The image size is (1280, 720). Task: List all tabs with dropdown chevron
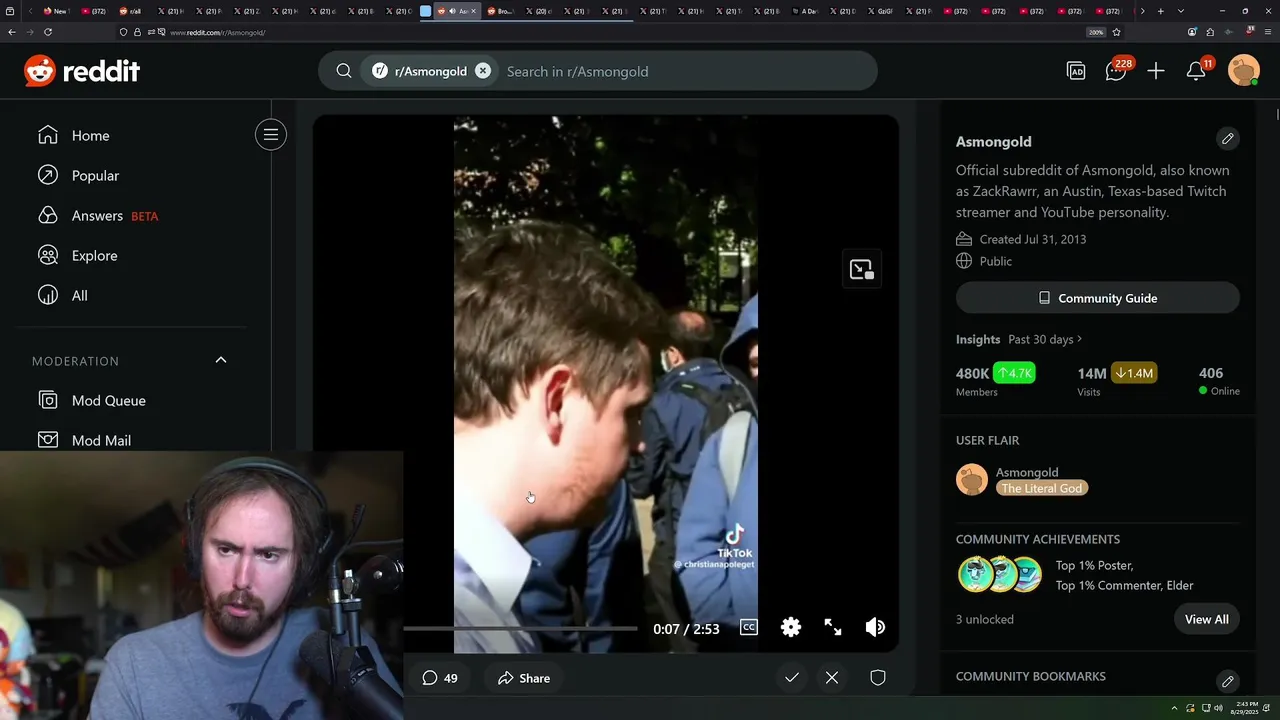(x=1181, y=11)
